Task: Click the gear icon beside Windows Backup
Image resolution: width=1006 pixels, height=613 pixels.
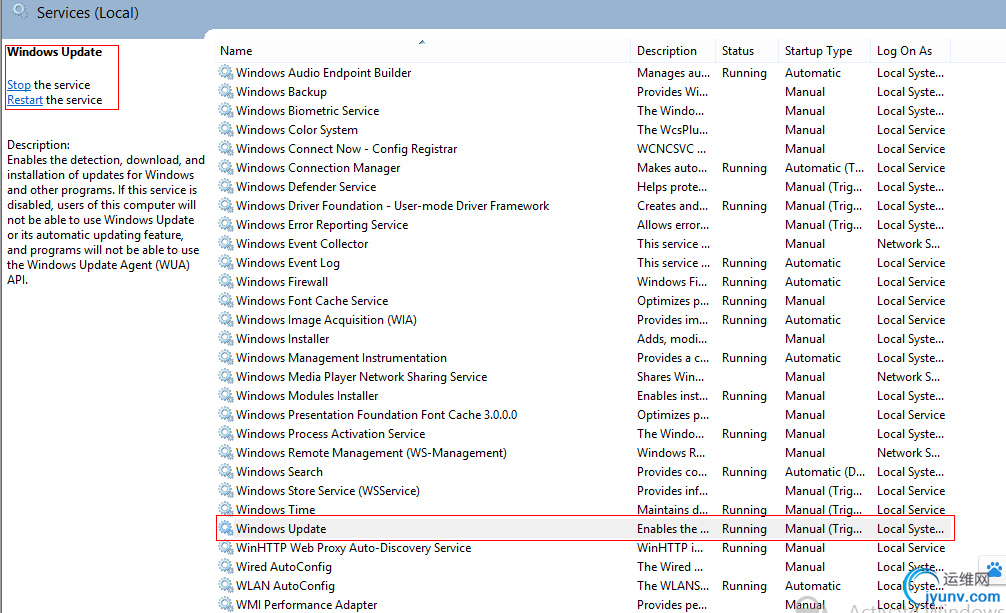Action: pyautogui.click(x=225, y=91)
